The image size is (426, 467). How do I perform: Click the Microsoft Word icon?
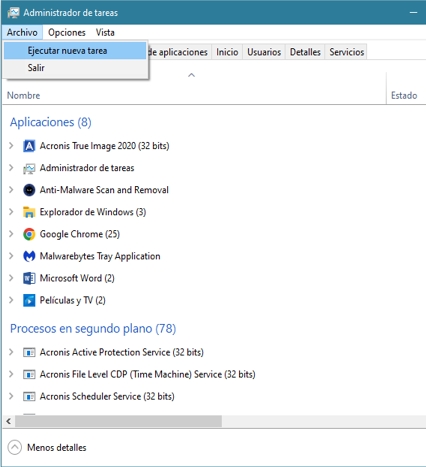[29, 278]
